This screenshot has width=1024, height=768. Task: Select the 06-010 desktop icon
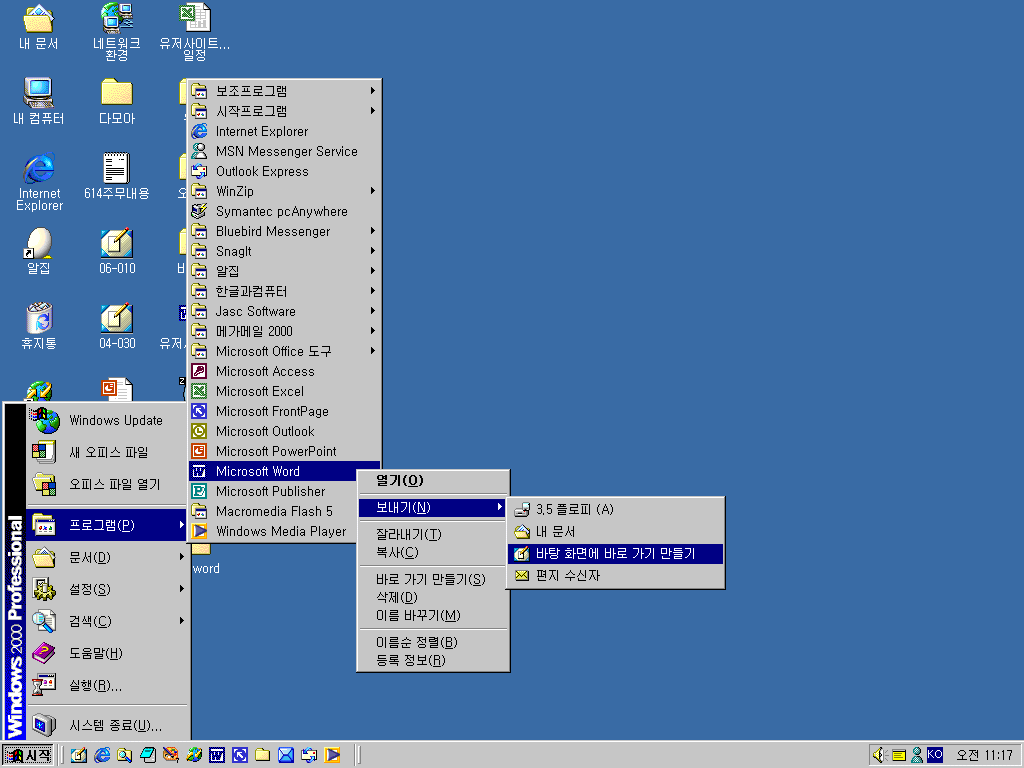(x=117, y=251)
